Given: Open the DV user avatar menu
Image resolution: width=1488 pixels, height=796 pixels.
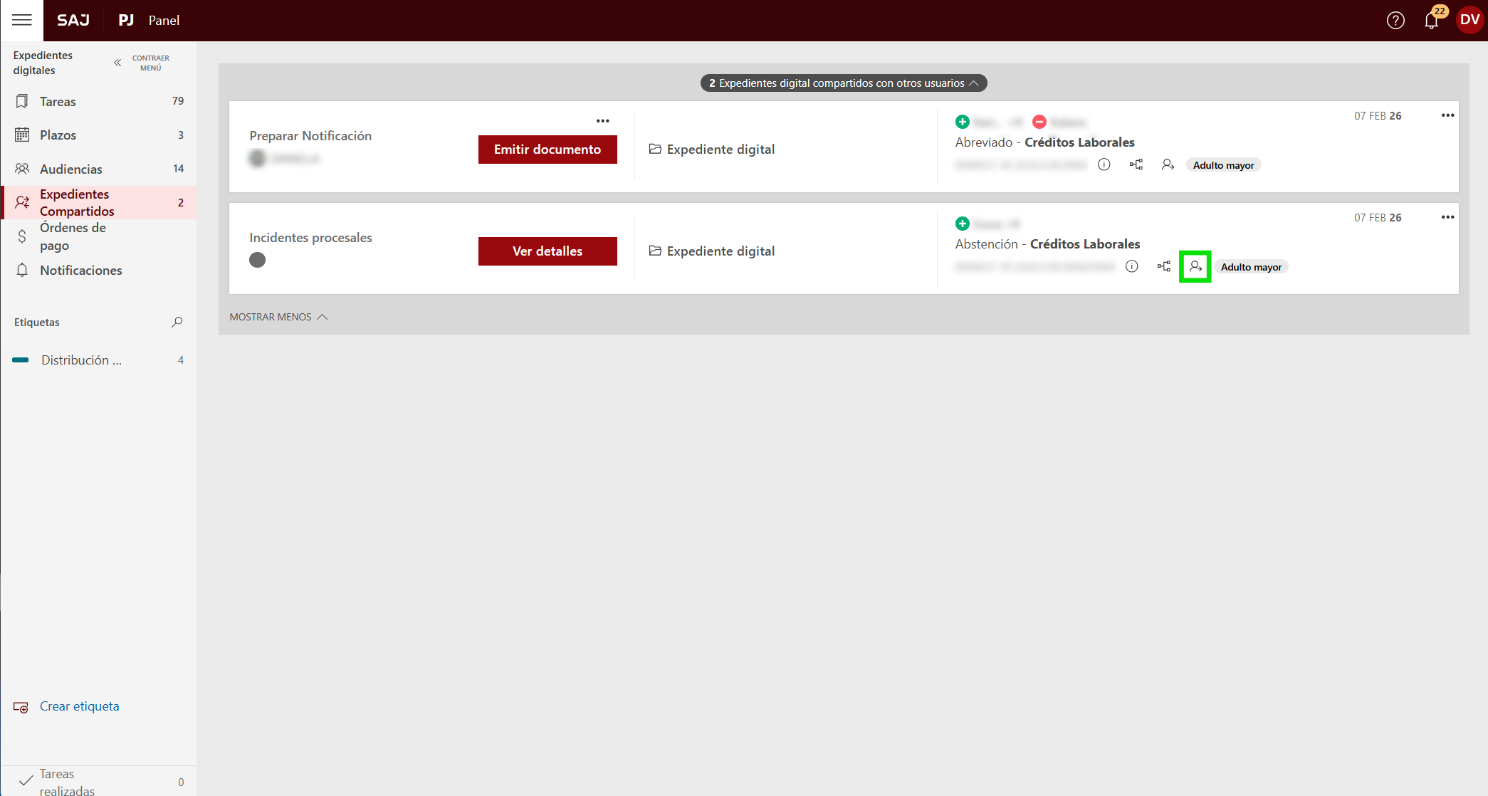Looking at the screenshot, I should (x=1469, y=20).
